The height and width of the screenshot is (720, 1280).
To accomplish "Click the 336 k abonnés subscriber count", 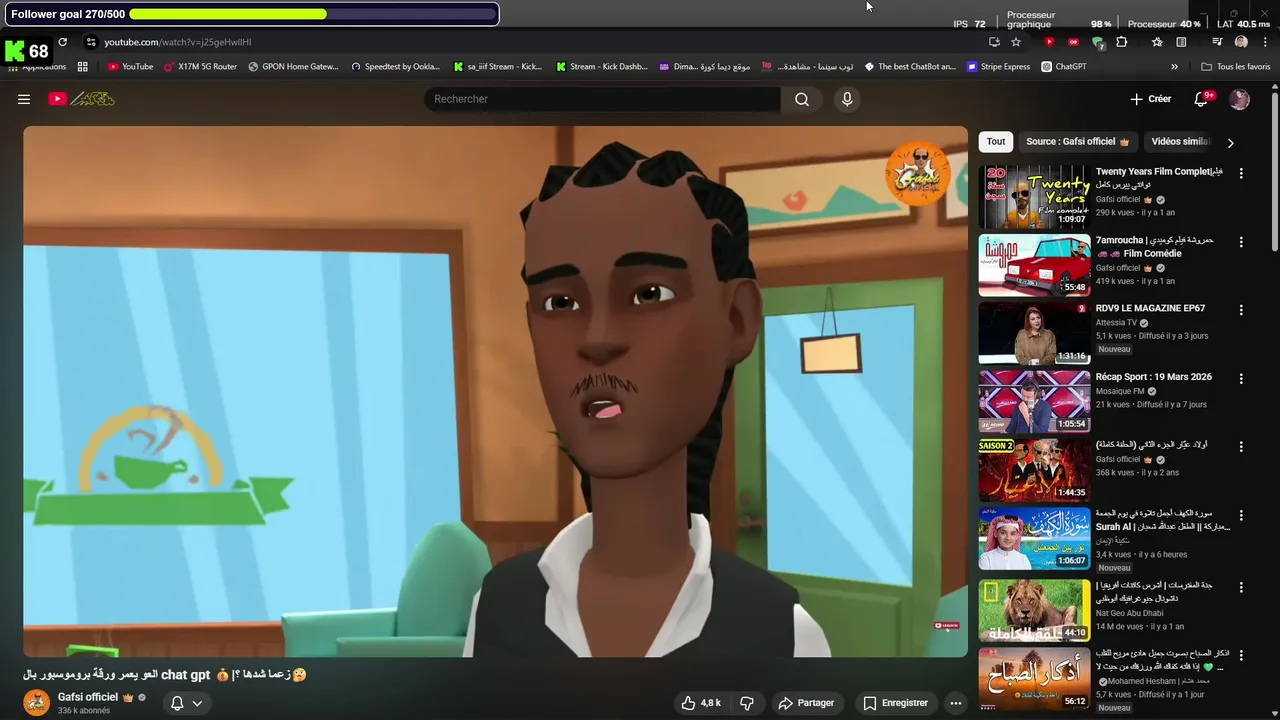I will (84, 711).
